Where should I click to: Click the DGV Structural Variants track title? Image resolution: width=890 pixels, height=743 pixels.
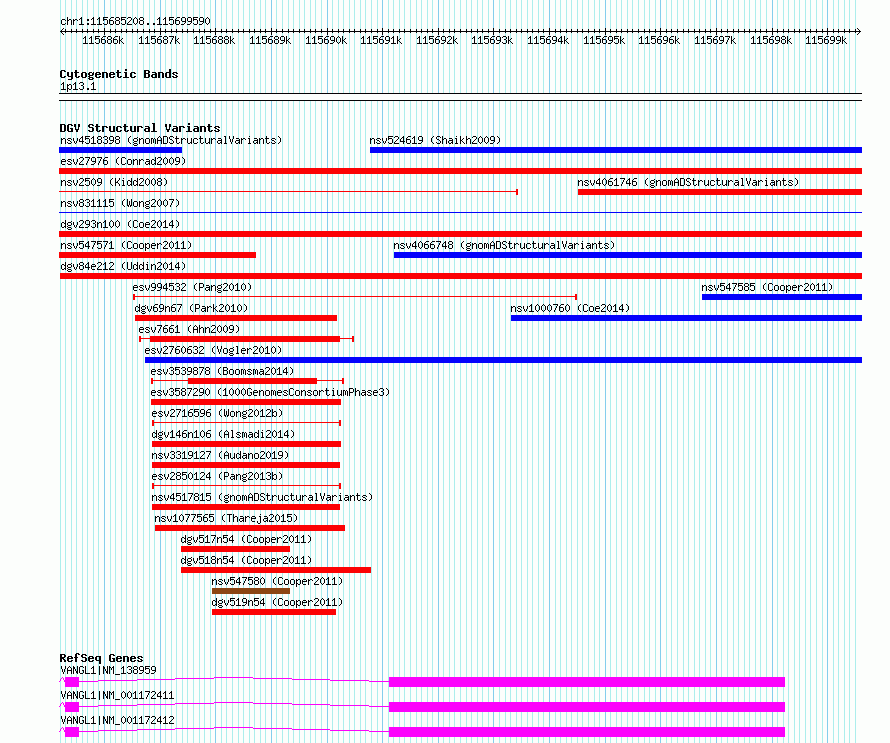click(x=140, y=128)
